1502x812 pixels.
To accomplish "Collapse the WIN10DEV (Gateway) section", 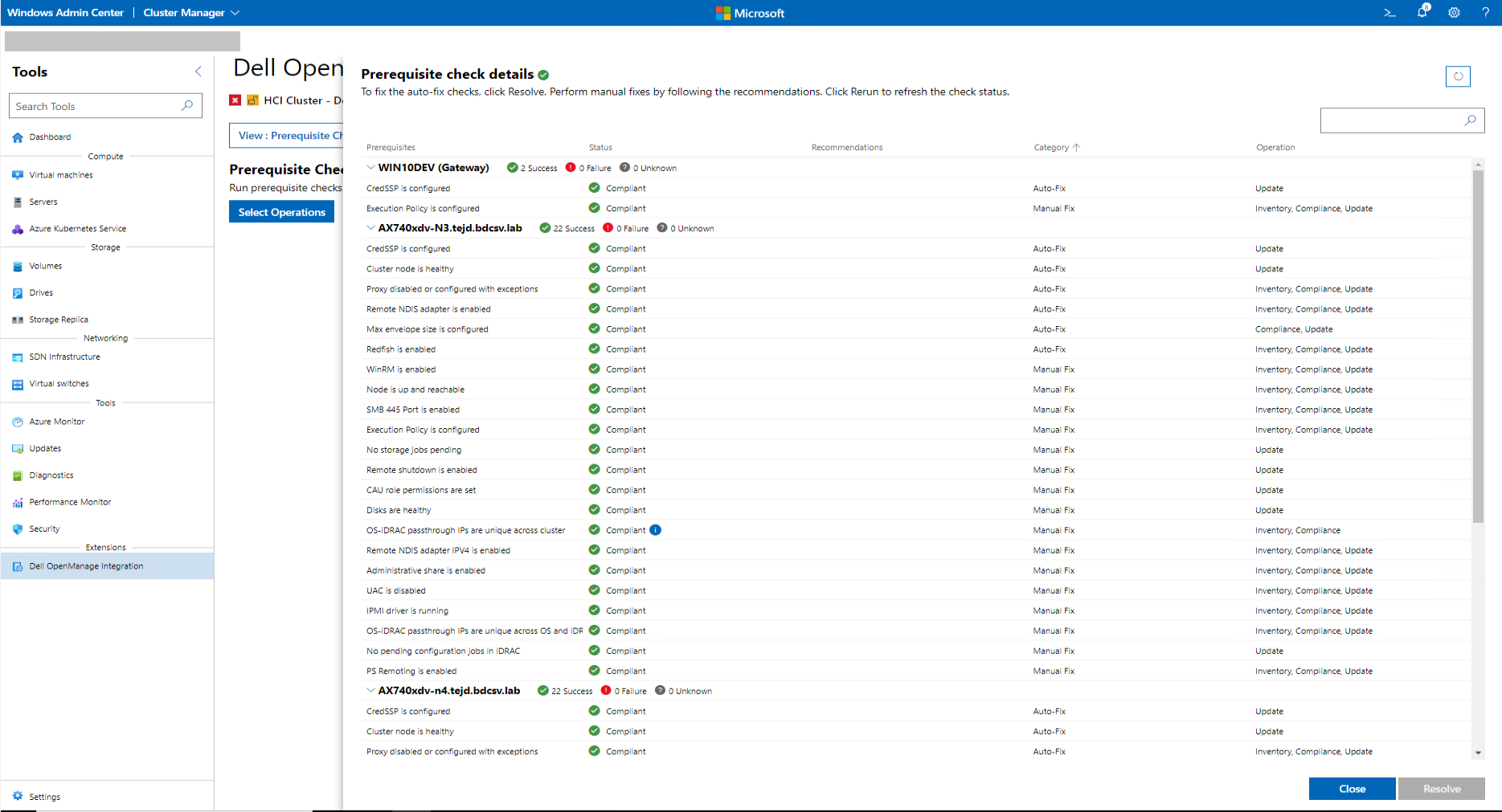I will (x=370, y=167).
